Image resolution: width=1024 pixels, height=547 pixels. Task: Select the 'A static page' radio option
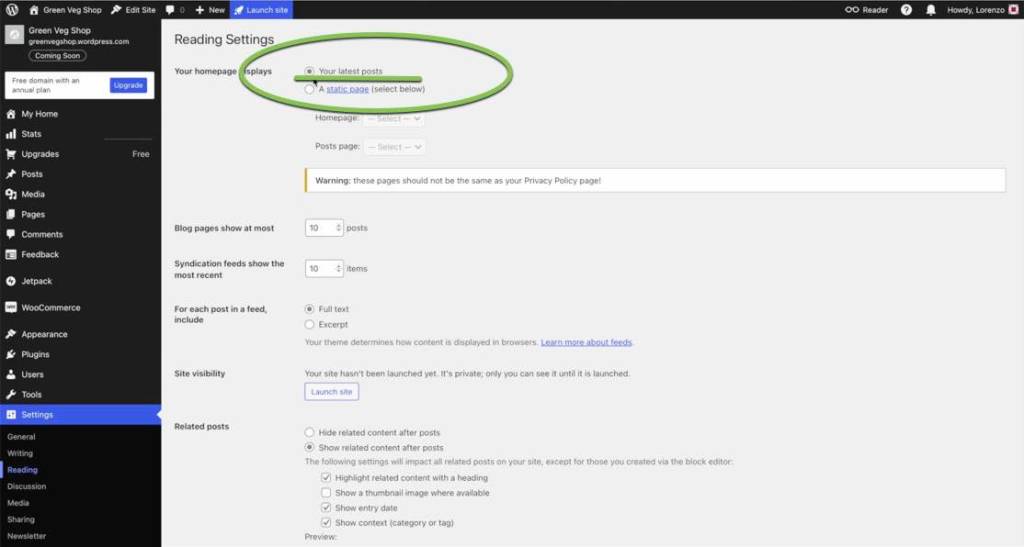310,89
